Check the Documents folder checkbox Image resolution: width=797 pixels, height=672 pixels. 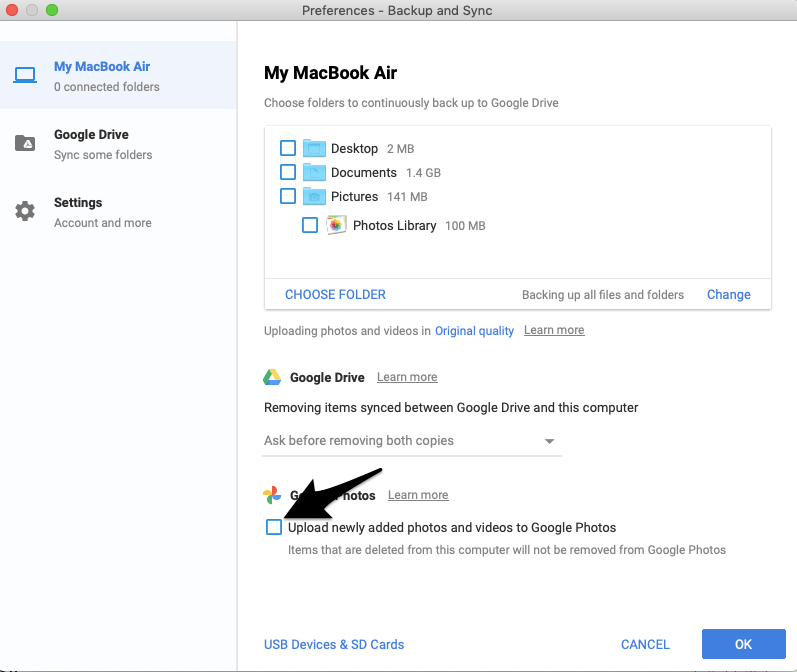[x=288, y=172]
